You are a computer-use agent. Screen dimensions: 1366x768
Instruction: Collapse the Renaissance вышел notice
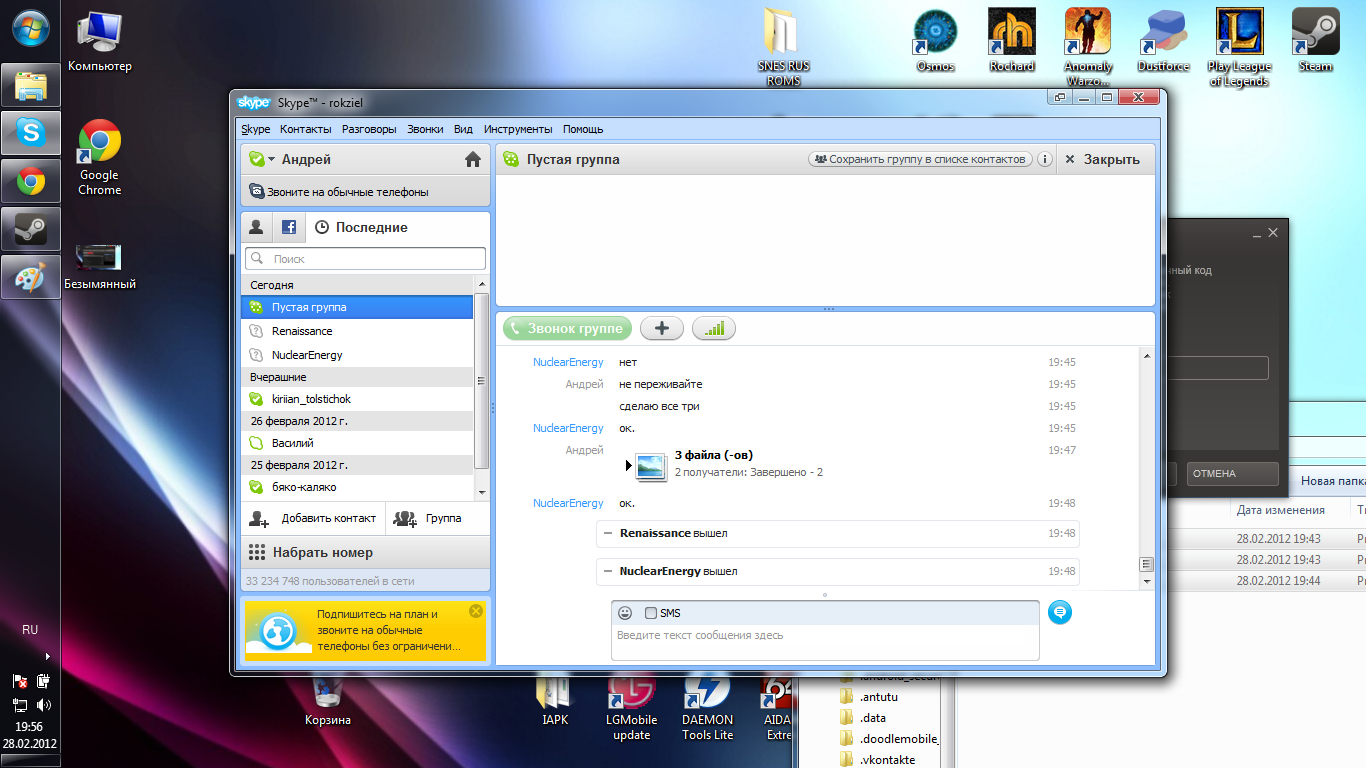pyautogui.click(x=608, y=534)
